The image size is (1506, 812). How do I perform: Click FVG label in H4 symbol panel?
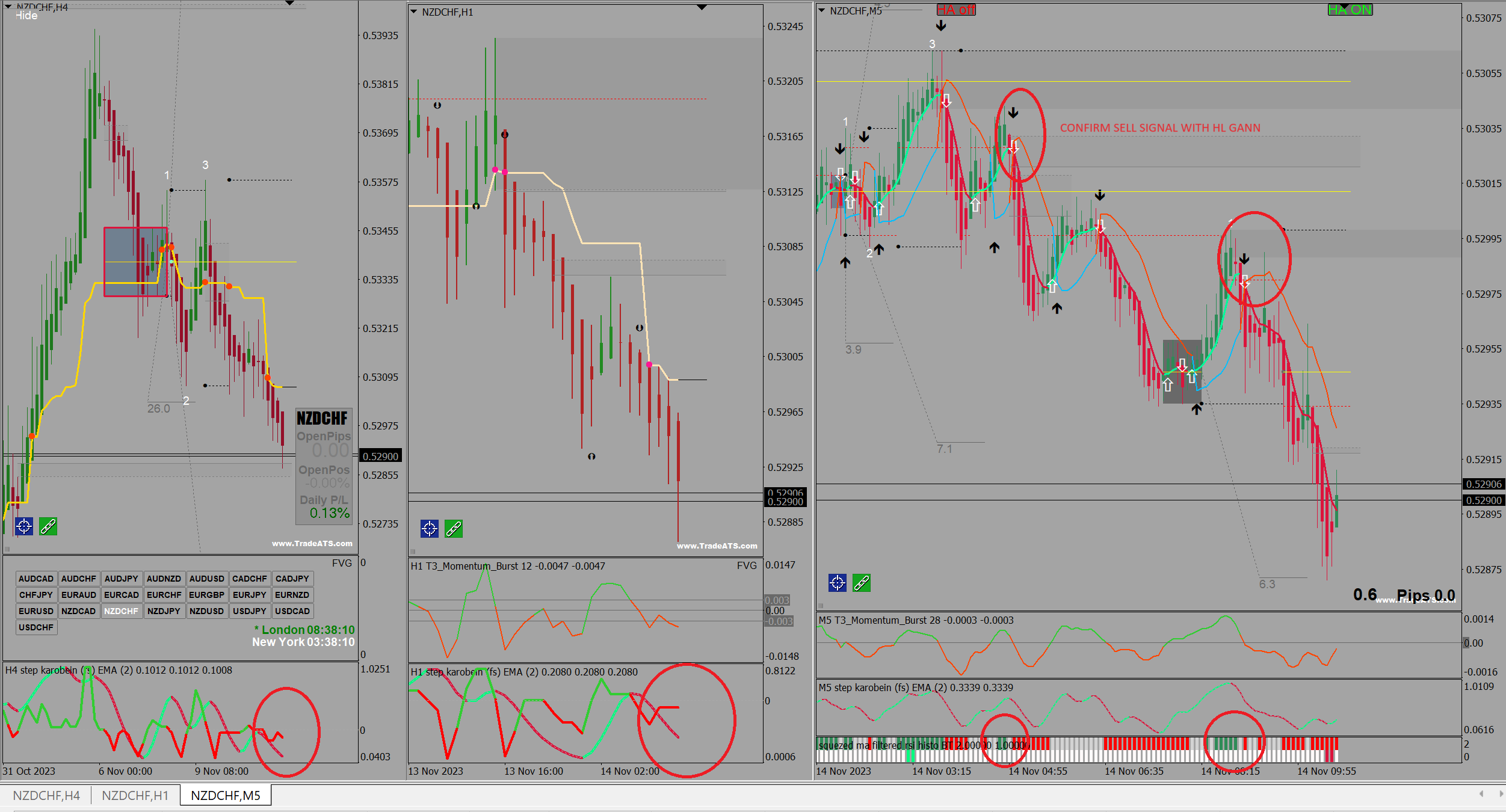pyautogui.click(x=342, y=563)
